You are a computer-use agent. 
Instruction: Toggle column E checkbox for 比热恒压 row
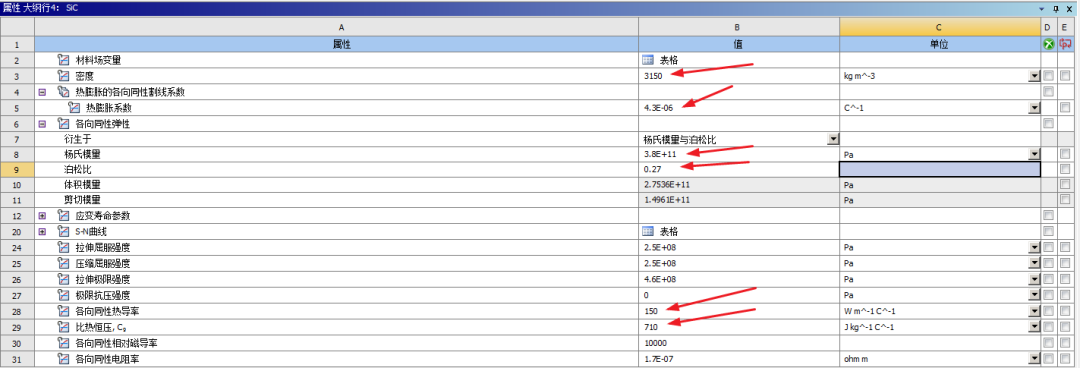click(x=1066, y=327)
